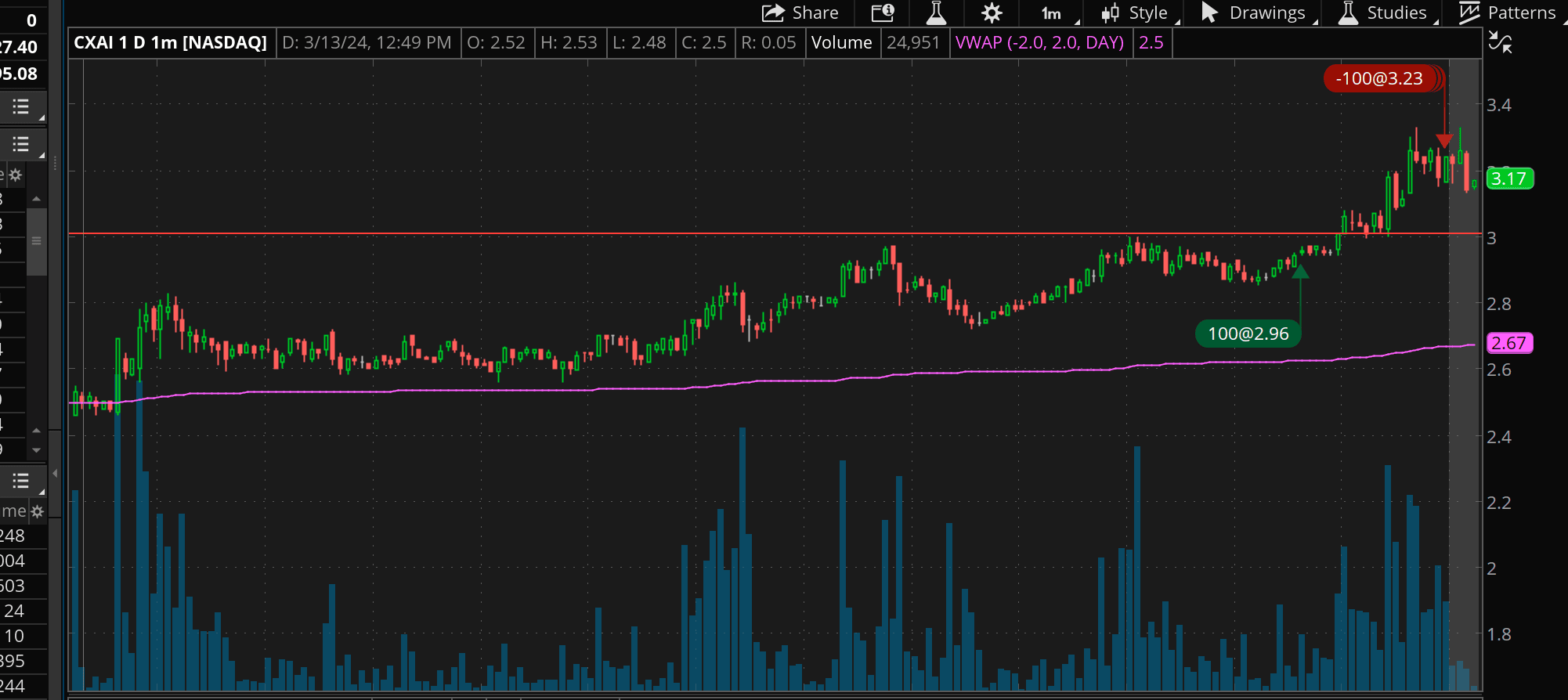Click the 'R: 0.05' range value
Viewport: 1568px width, 700px height.
768,42
